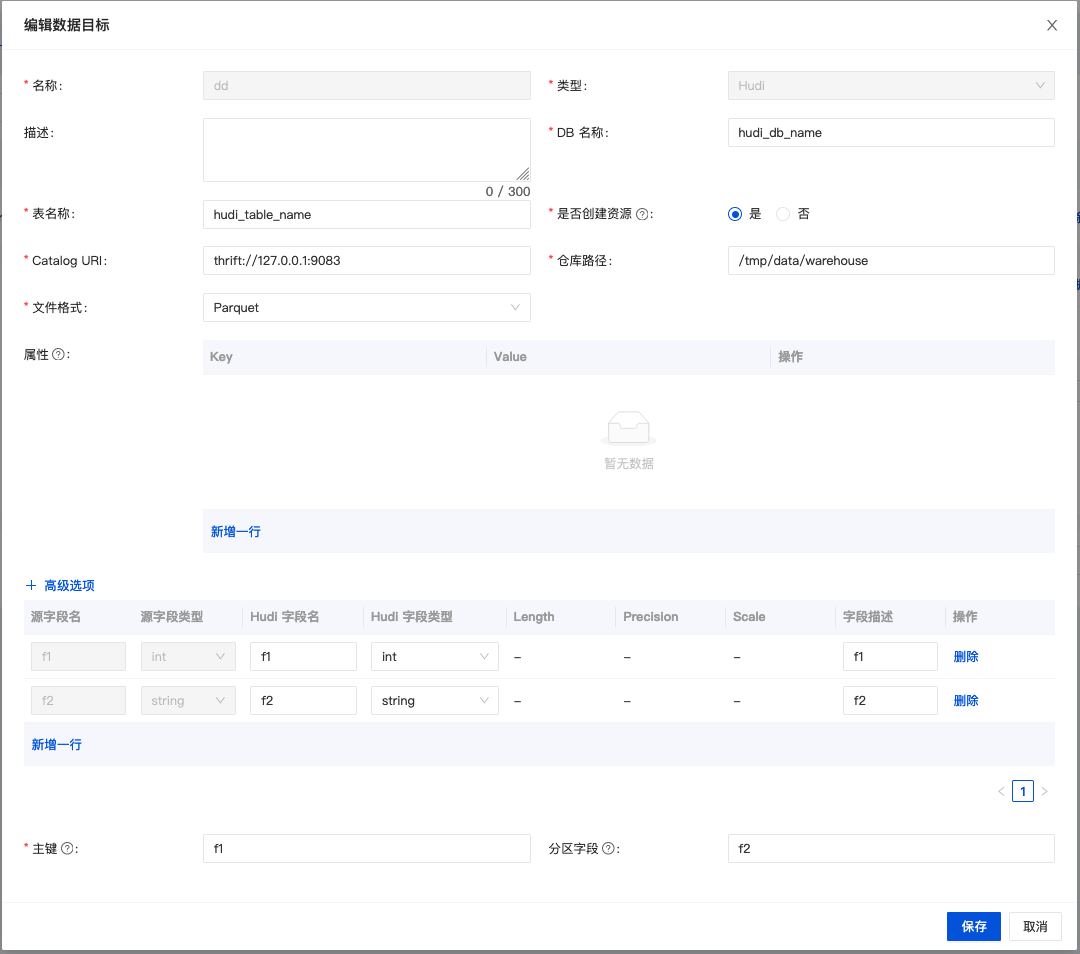Click the help icon next to 分区字段
This screenshot has width=1080, height=954.
click(609, 849)
